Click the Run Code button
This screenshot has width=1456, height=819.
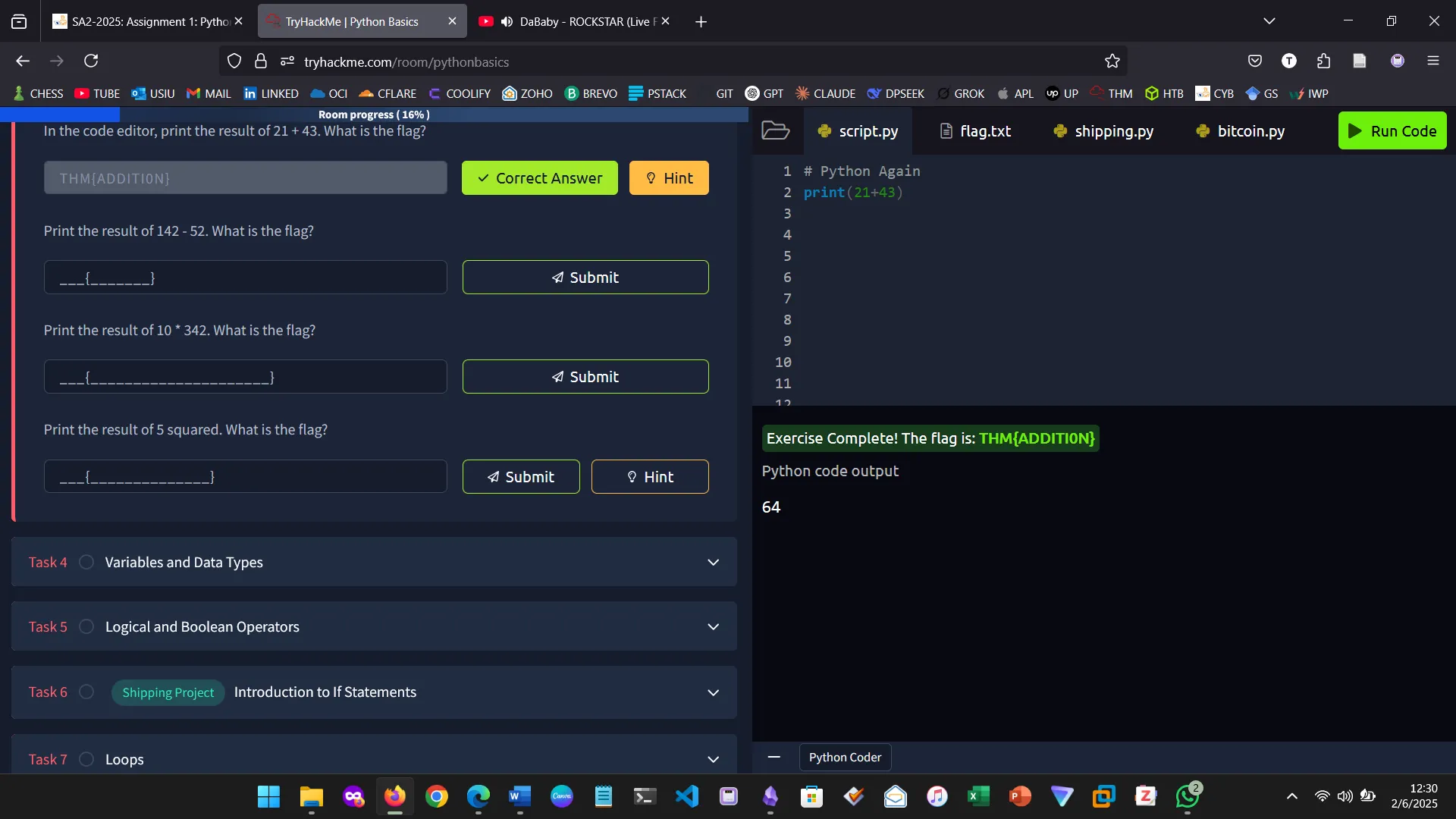tap(1392, 130)
